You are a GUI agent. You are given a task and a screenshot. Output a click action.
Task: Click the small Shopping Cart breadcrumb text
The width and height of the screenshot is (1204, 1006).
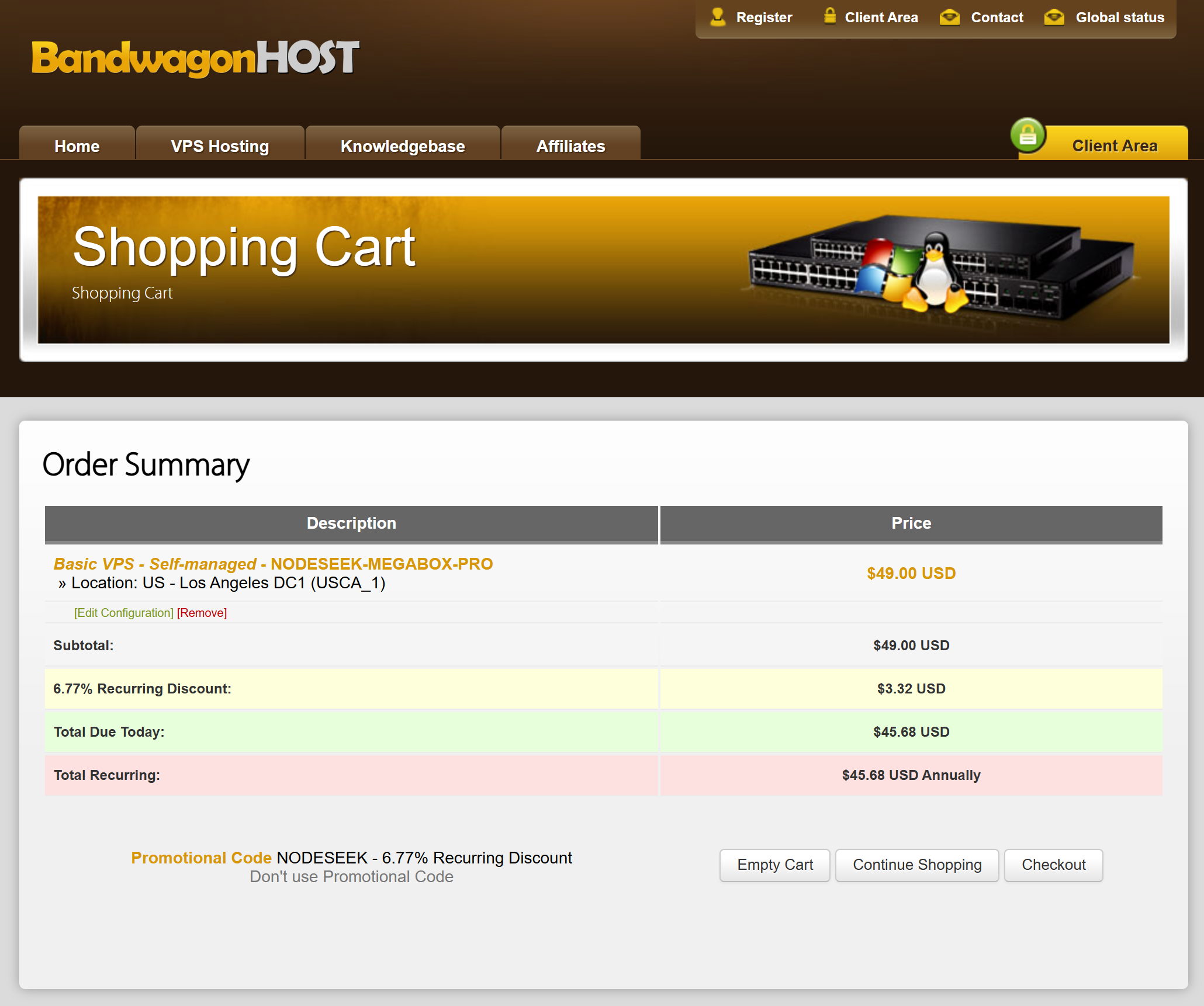pos(122,293)
